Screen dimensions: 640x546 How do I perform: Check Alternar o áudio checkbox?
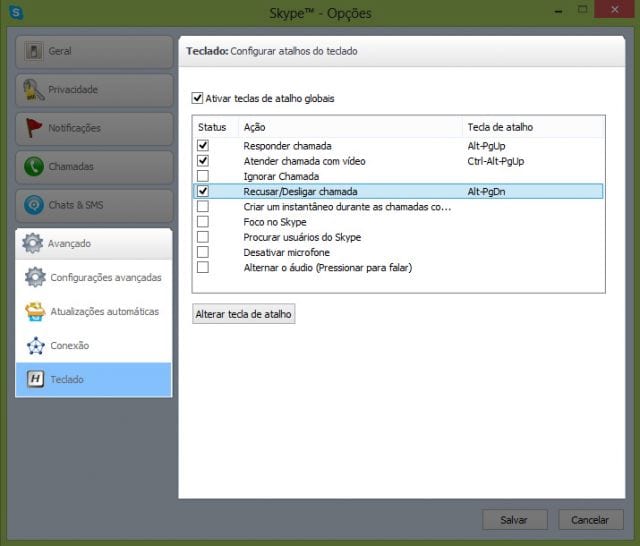(x=203, y=267)
